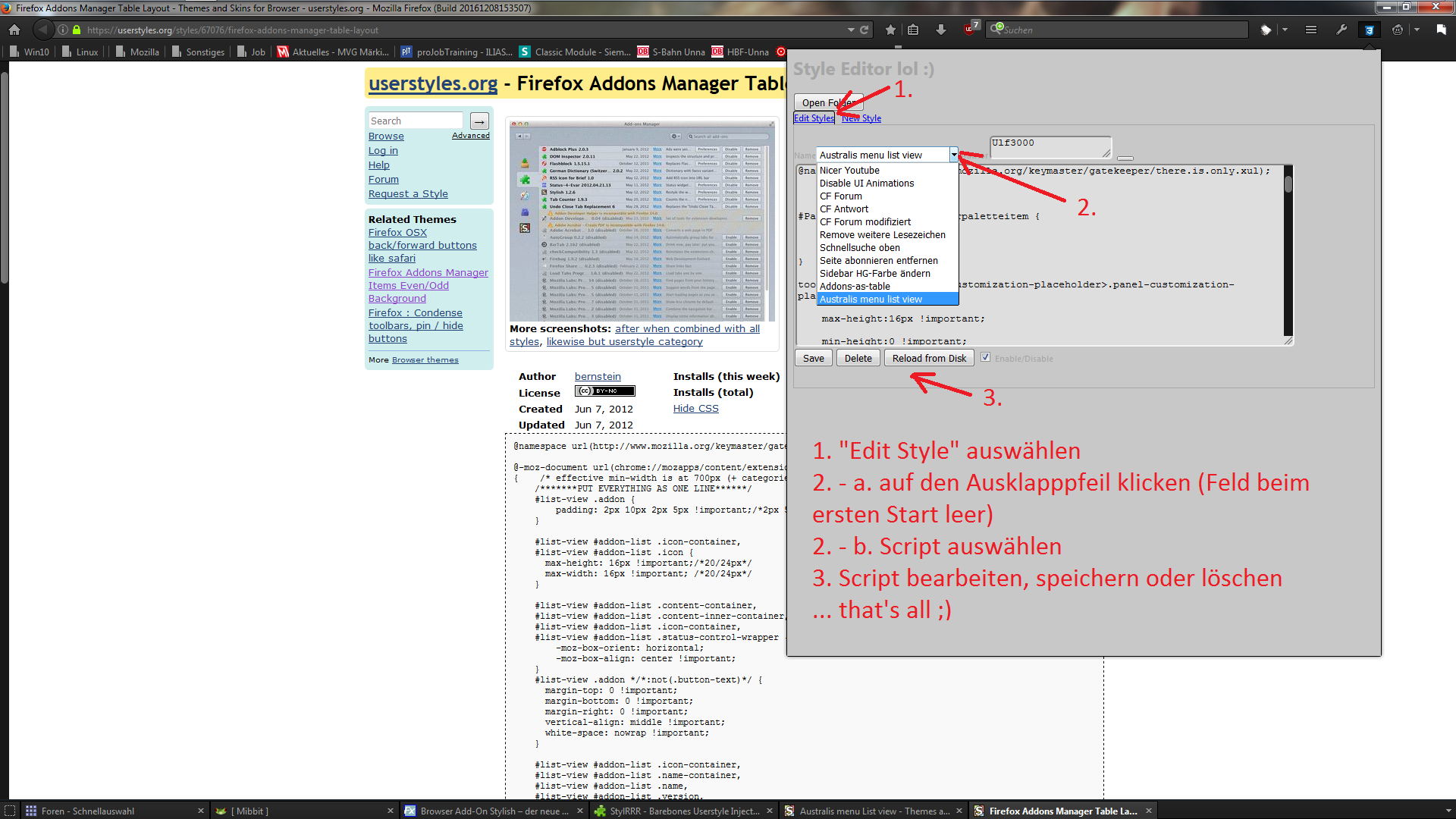Screen dimensions: 1456x819
Task: Click the CSS3 Style Editor toolbar icon
Action: 1369,30
